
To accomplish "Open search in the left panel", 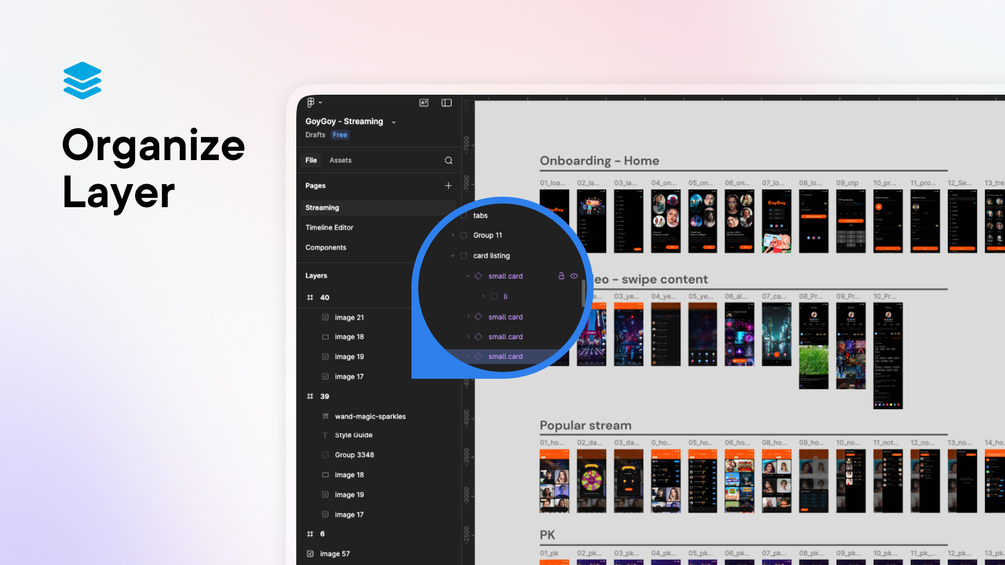I will [449, 161].
